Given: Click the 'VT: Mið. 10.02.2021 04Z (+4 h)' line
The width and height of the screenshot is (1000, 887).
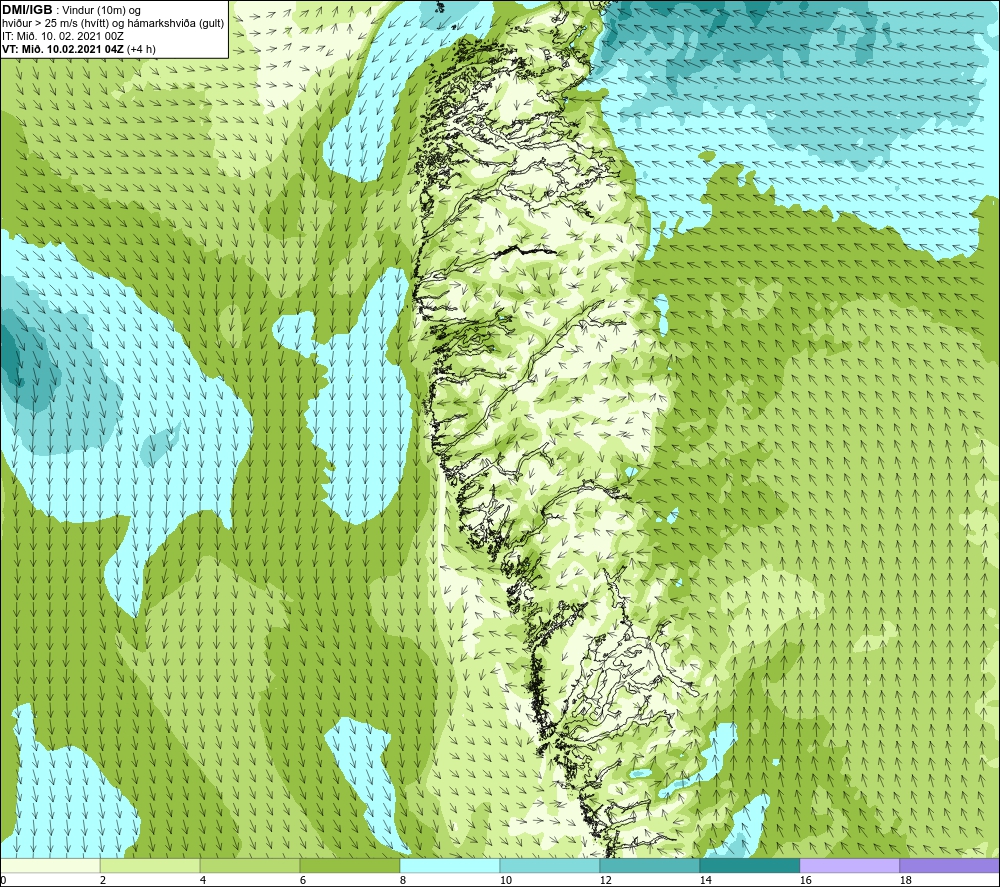Looking at the screenshot, I should coord(78,49).
